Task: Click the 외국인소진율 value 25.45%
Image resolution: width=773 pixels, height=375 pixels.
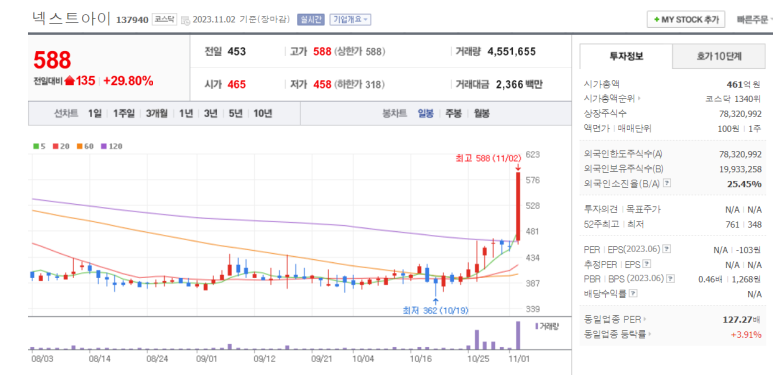Action: pos(744,184)
